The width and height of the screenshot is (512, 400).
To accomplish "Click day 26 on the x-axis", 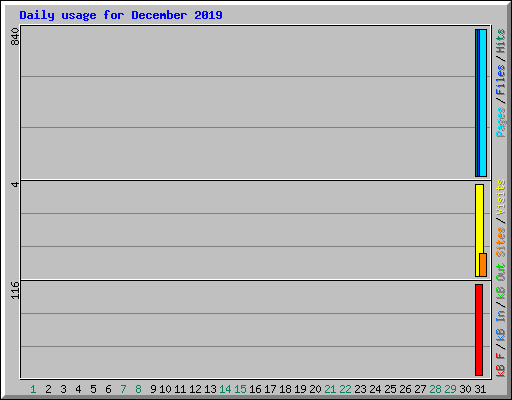I will (x=405, y=389).
